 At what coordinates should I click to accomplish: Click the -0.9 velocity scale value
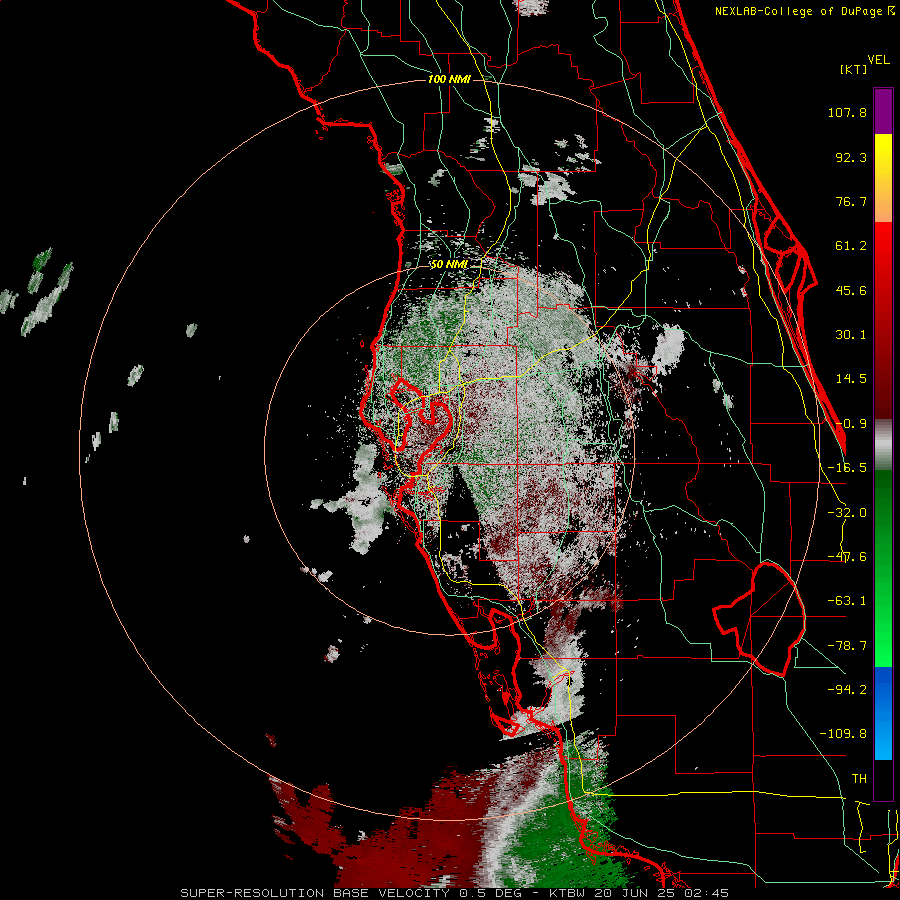(851, 424)
